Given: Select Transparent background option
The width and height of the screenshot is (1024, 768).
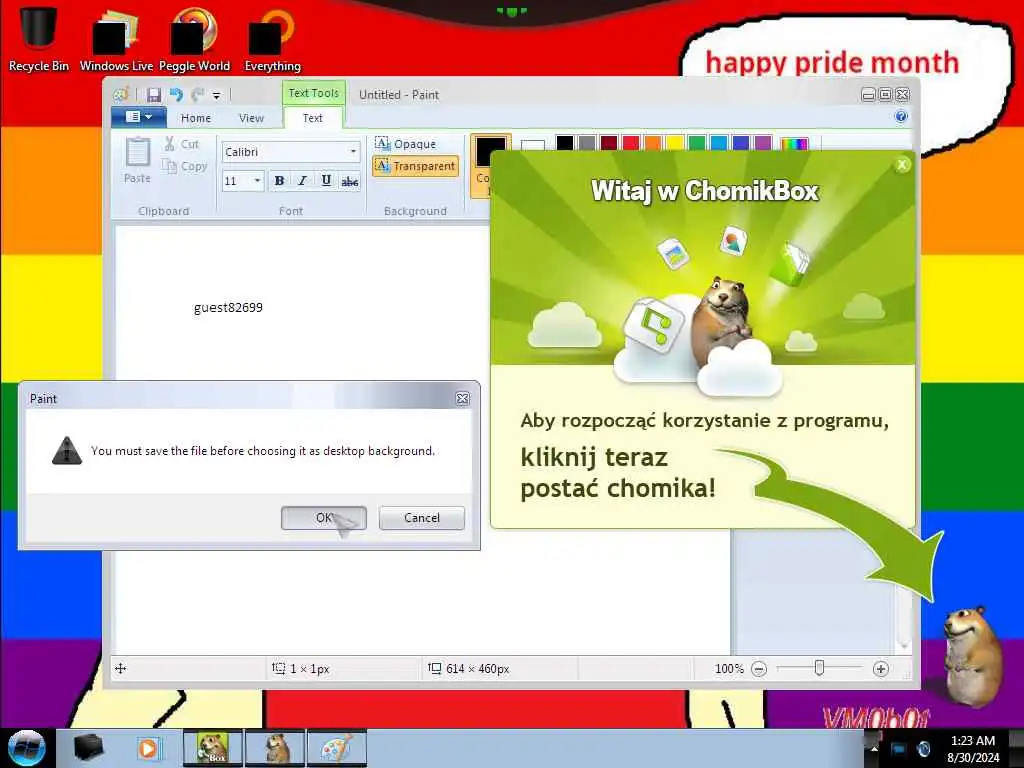Looking at the screenshot, I should [415, 166].
